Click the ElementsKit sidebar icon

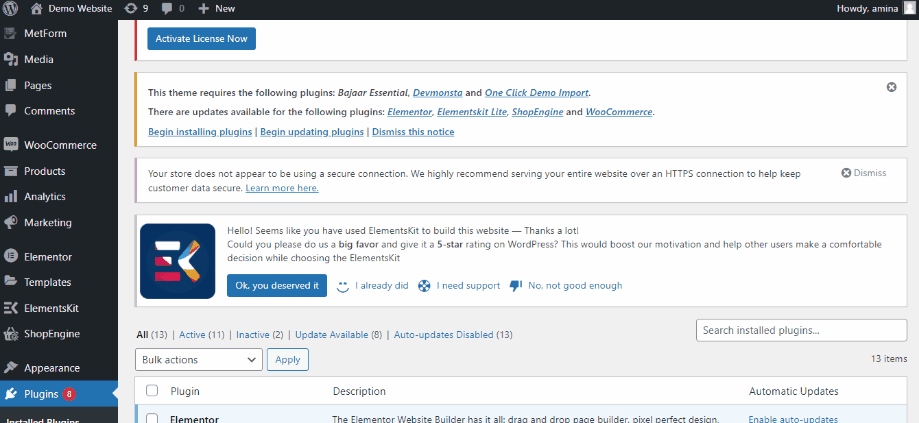(x=10, y=308)
